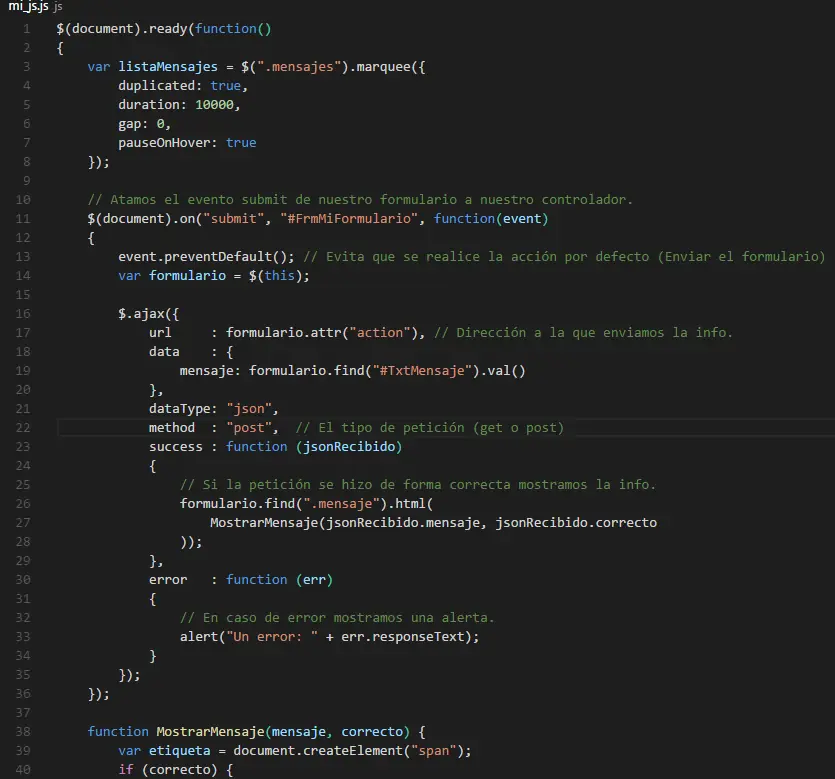Click event.preventDefault() call

coord(206,257)
